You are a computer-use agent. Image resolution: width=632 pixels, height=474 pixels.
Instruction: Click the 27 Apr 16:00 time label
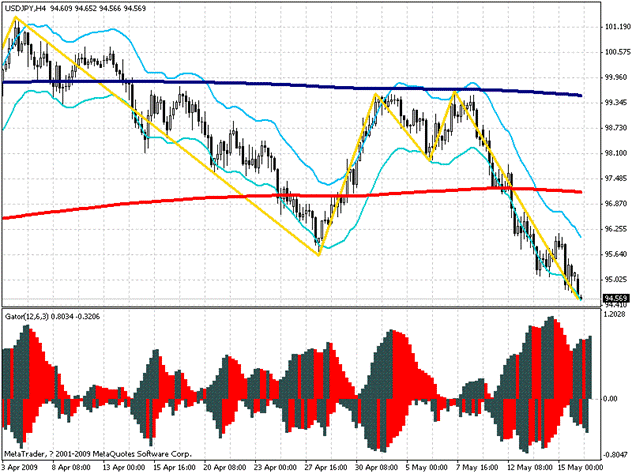pos(326,467)
